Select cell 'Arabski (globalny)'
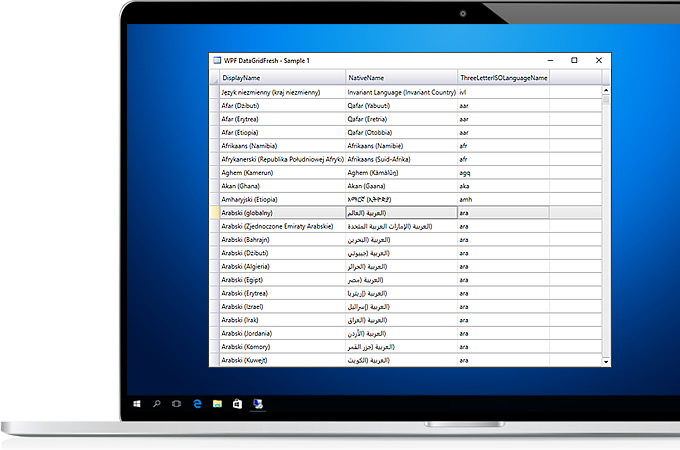Viewport: 680px width, 450px height. (282, 212)
